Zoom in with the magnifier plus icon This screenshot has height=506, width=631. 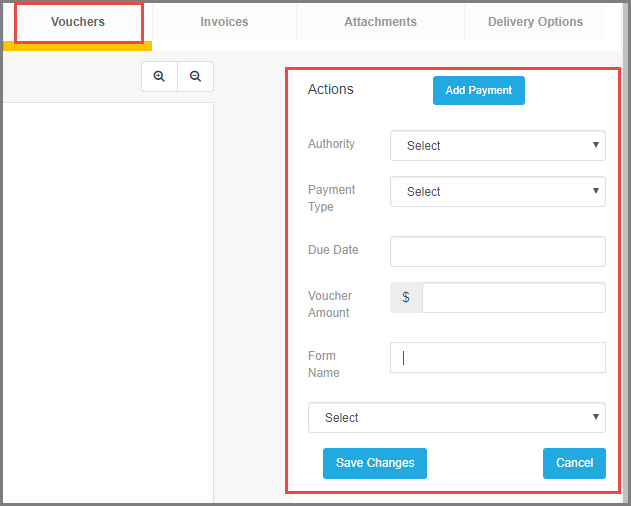(159, 76)
